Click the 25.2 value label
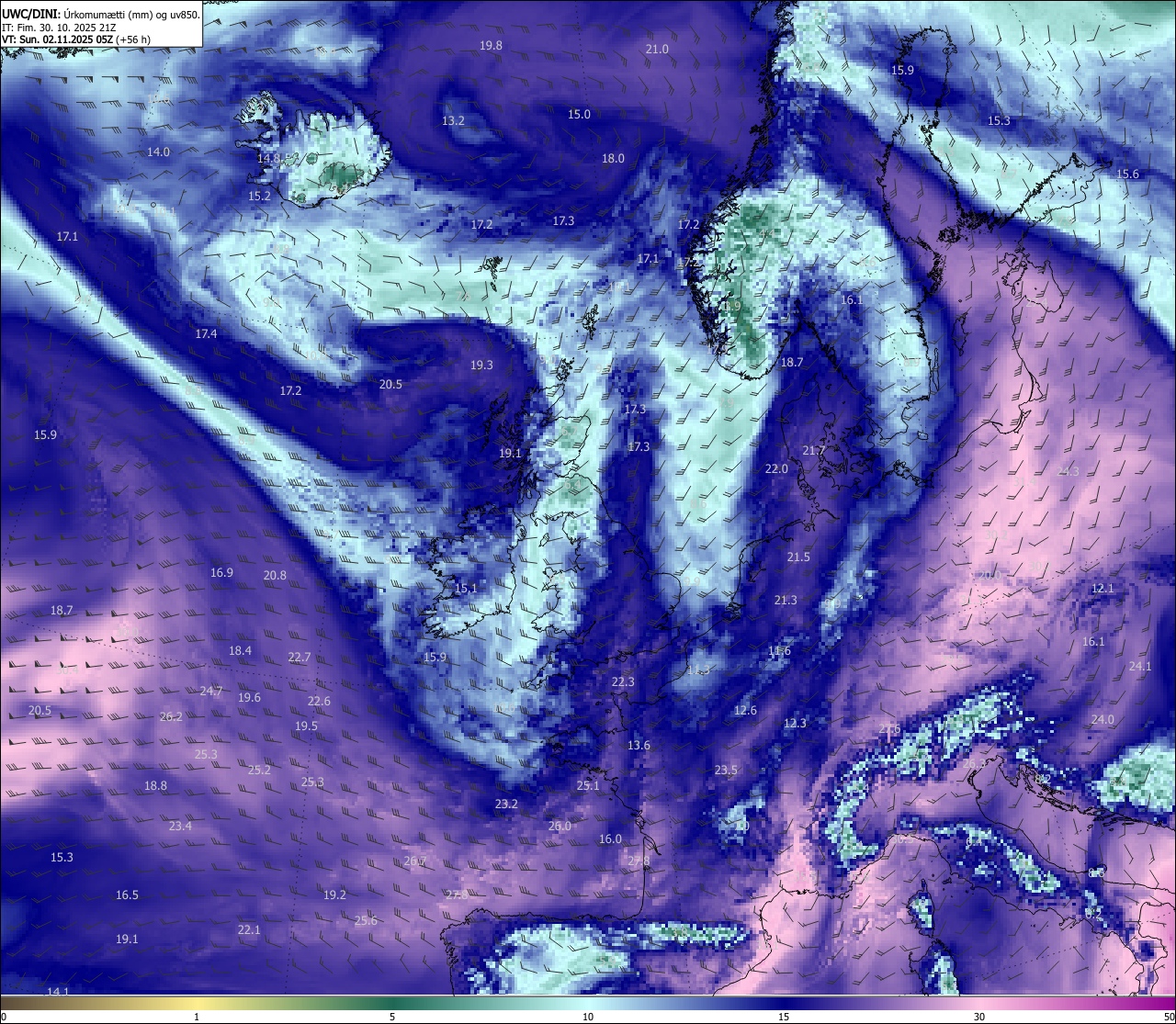Image resolution: width=1176 pixels, height=1024 pixels. [x=259, y=771]
